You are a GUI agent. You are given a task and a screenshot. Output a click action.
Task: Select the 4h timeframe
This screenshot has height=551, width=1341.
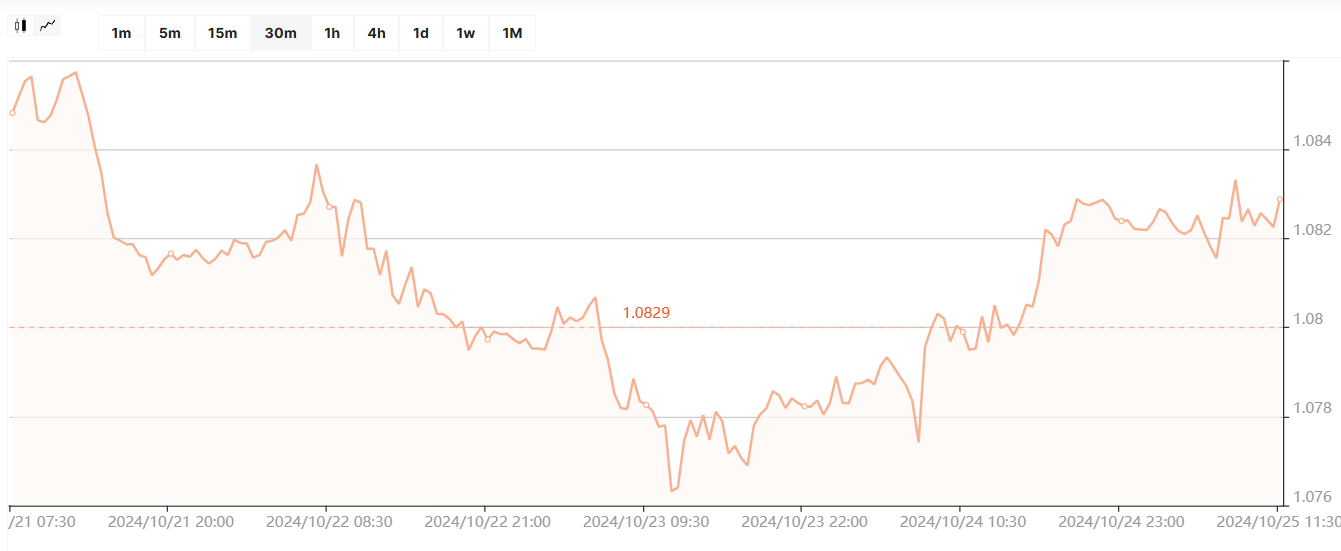click(x=376, y=33)
